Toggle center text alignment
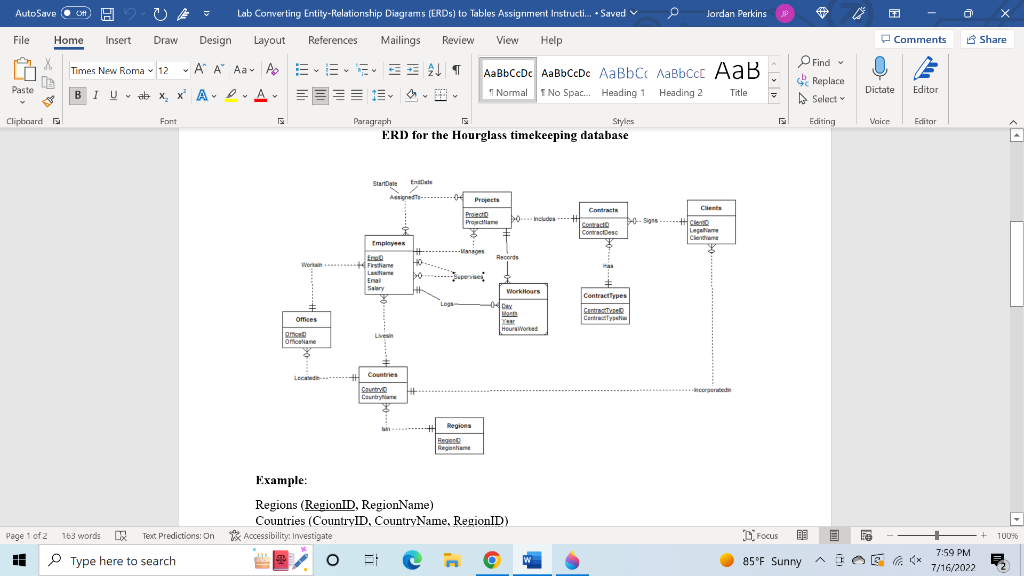The height and width of the screenshot is (576, 1024). [320, 95]
